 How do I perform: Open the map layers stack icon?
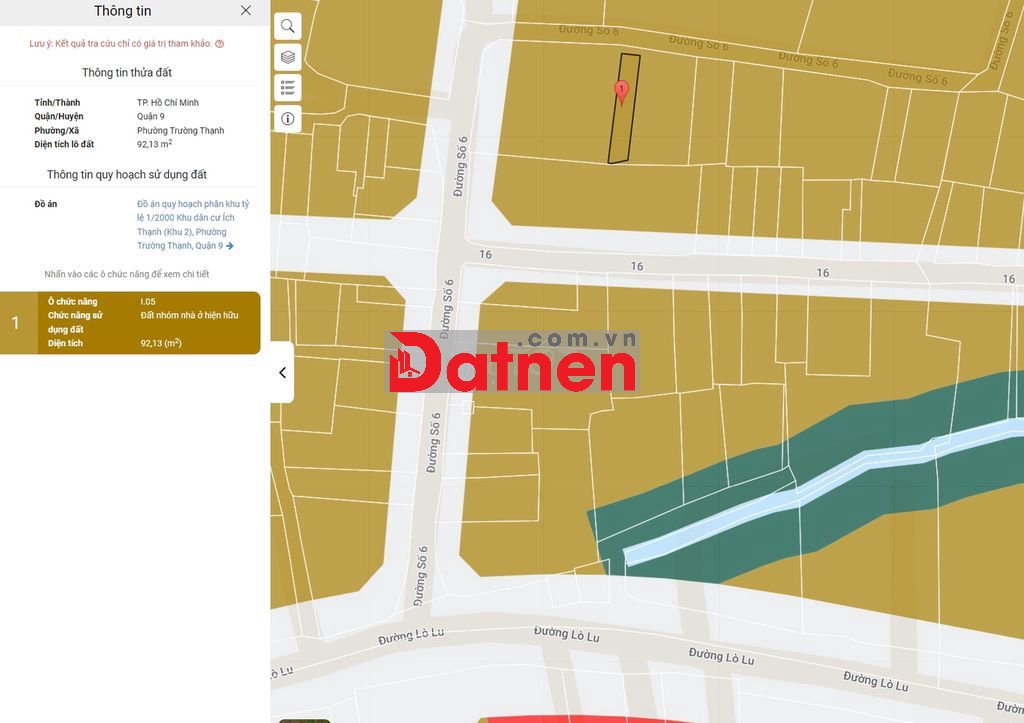pos(287,57)
